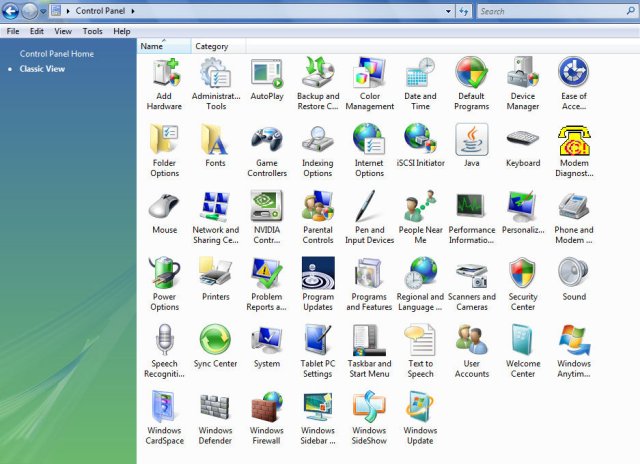The width and height of the screenshot is (640, 464).
Task: Open Scanners and Cameras
Action: coord(471,285)
